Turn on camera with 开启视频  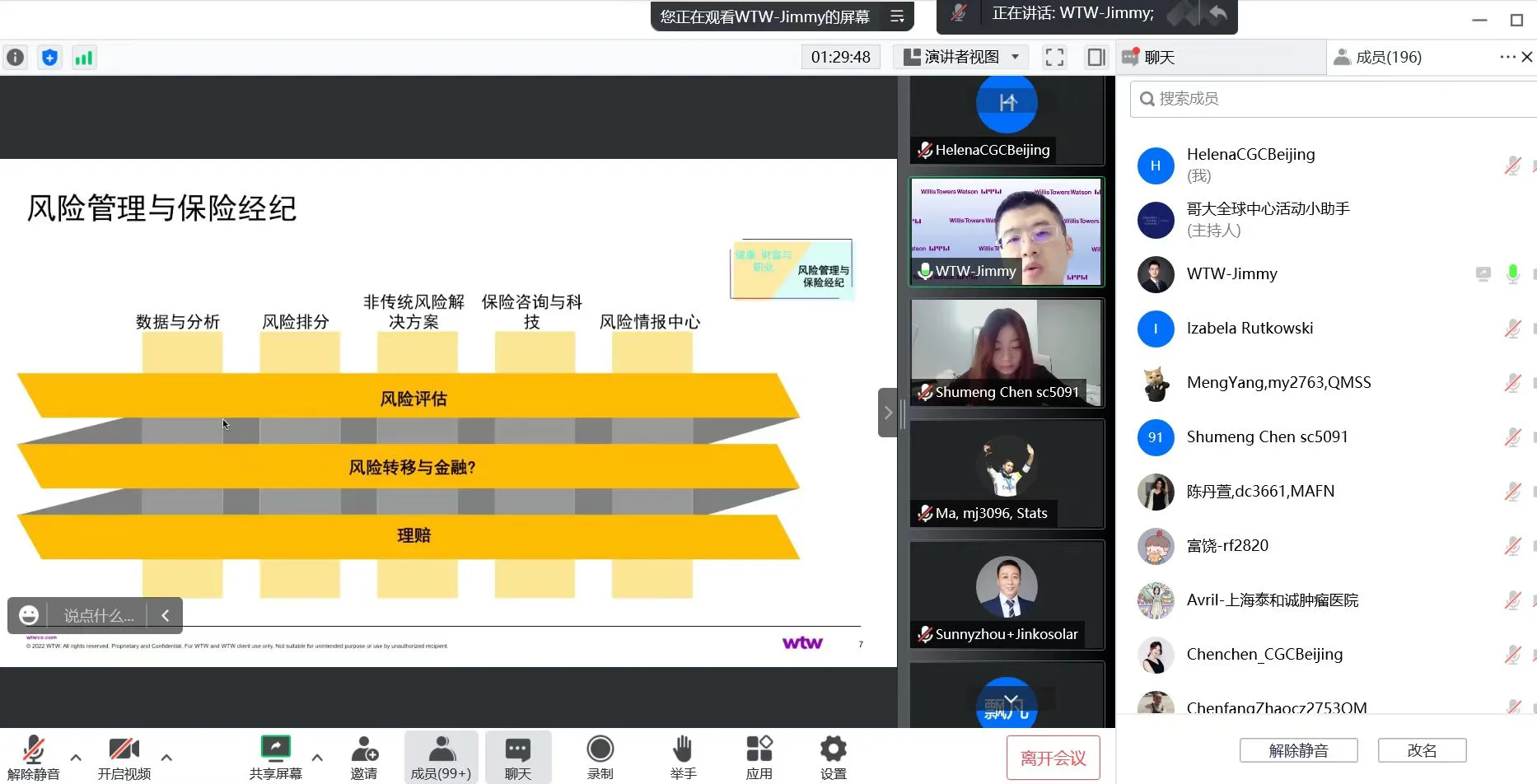click(124, 757)
